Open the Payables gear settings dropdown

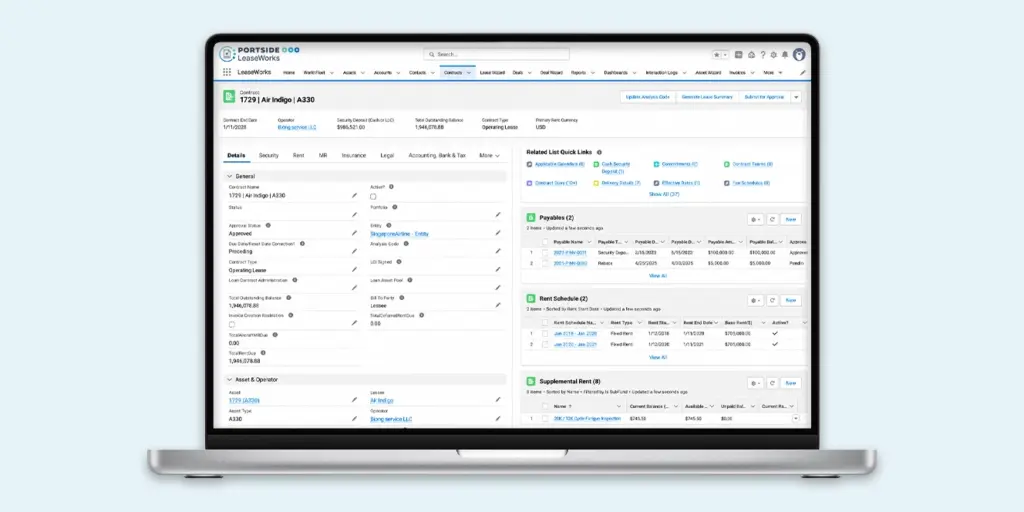coord(756,219)
